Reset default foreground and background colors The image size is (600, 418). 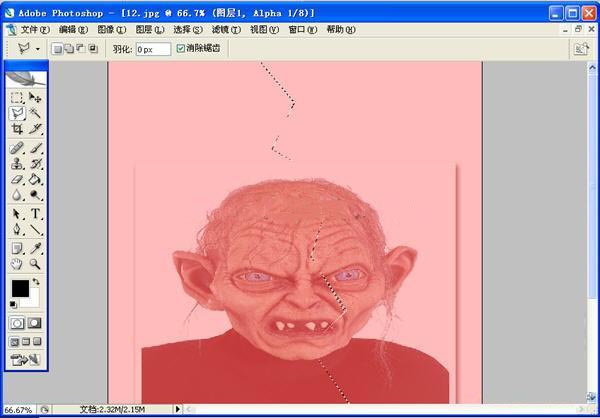click(13, 305)
